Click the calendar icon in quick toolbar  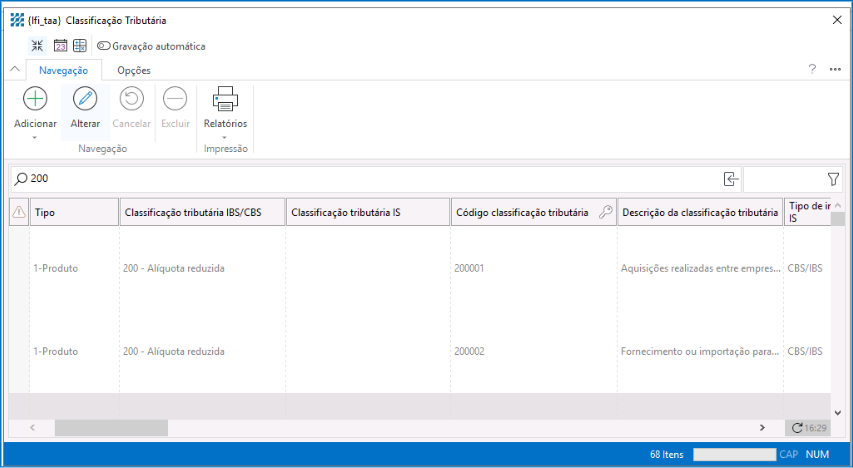[x=60, y=46]
